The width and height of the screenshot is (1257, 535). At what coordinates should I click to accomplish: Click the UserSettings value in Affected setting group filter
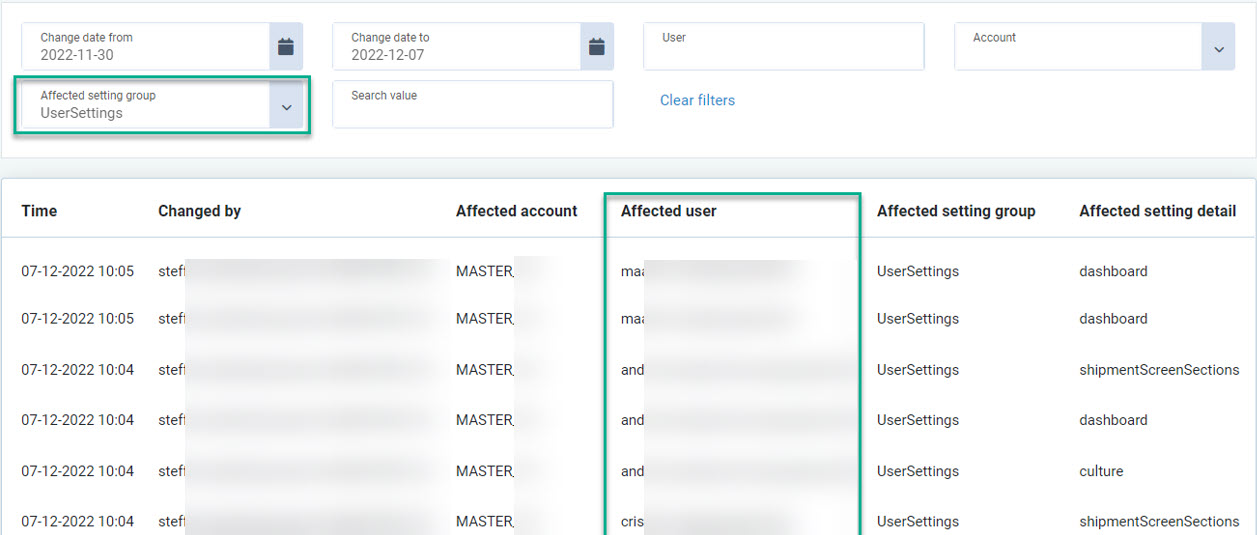pyautogui.click(x=82, y=113)
